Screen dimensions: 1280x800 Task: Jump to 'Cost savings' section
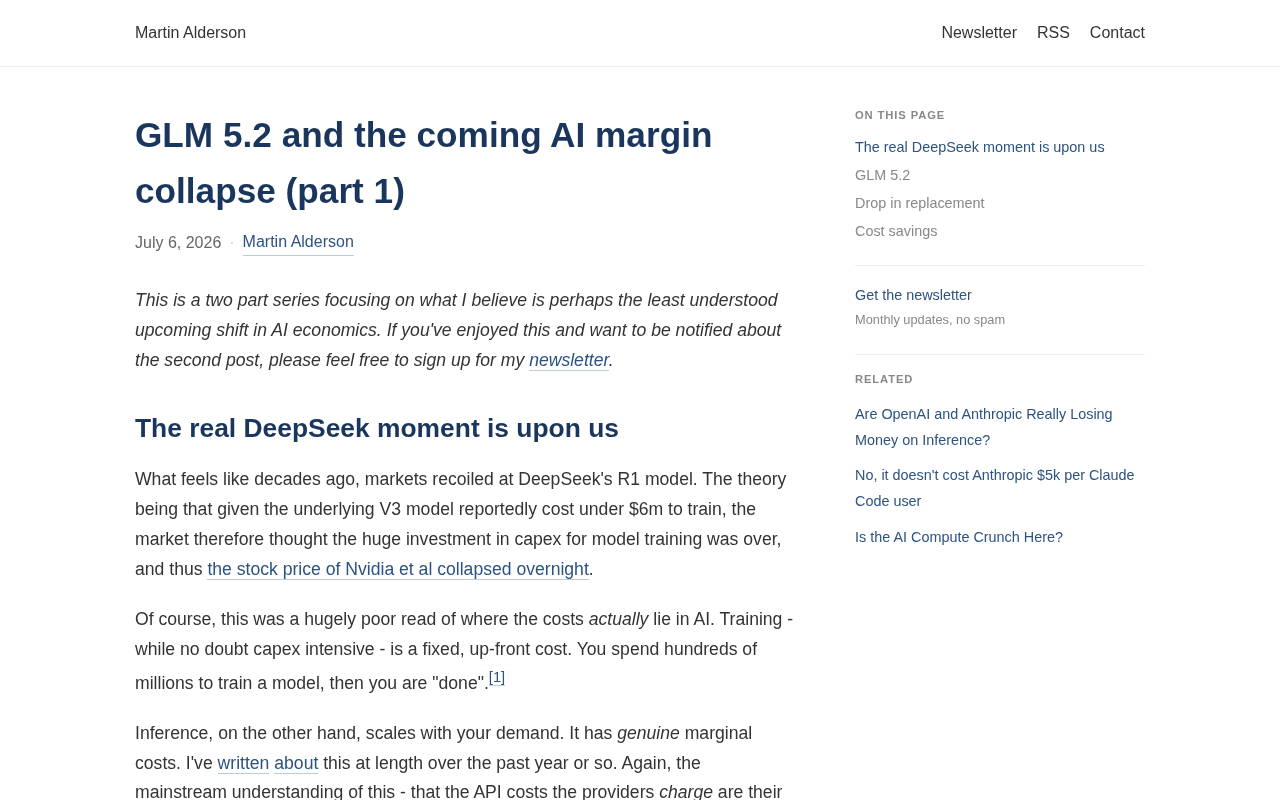click(x=896, y=231)
